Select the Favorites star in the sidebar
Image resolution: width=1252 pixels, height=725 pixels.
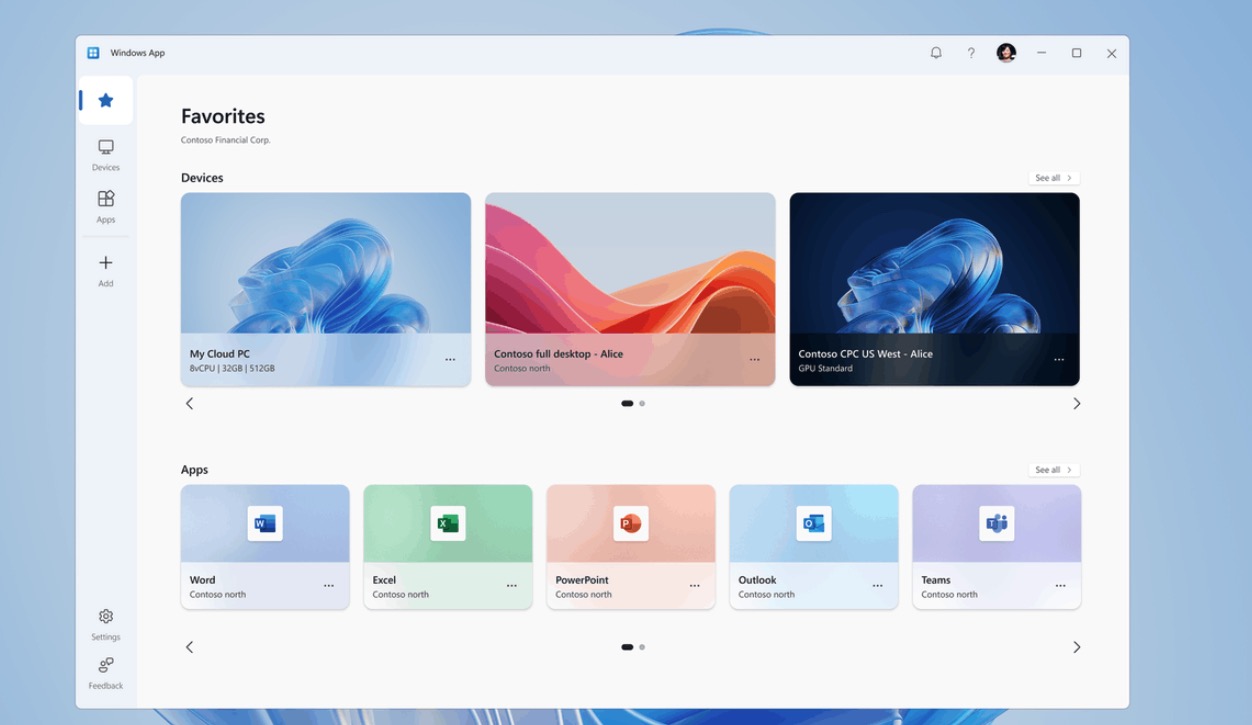click(105, 99)
